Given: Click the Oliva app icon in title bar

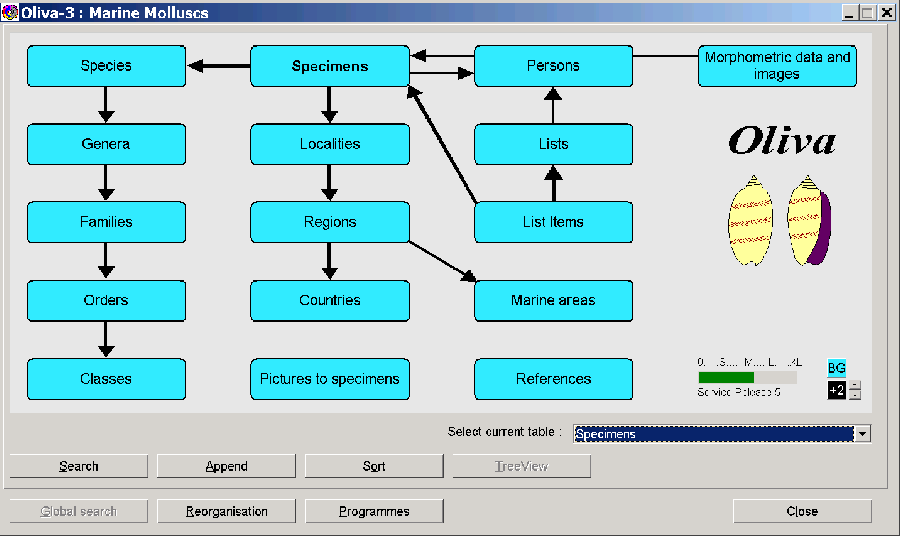Looking at the screenshot, I should pos(9,12).
